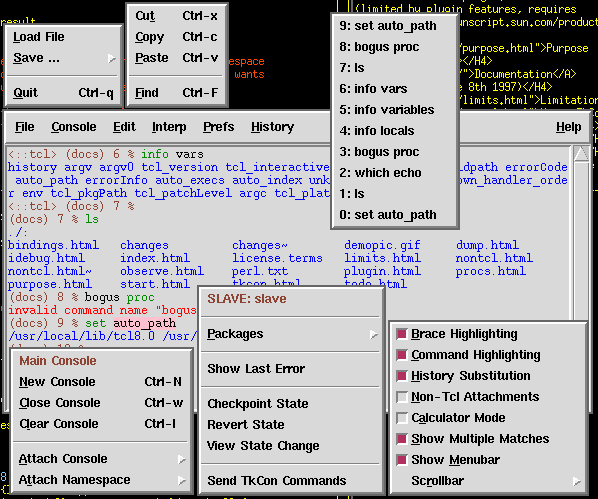Expand Attach Namespace submenu arrow
This screenshot has width=598, height=499.
click(x=182, y=481)
